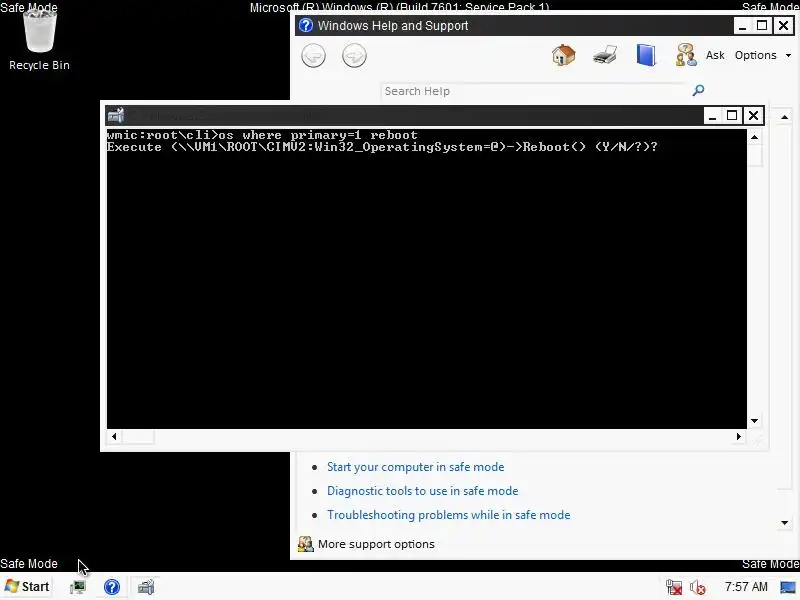Click console vertical scrollbar up arrow
This screenshot has height=600, width=800.
(x=754, y=137)
